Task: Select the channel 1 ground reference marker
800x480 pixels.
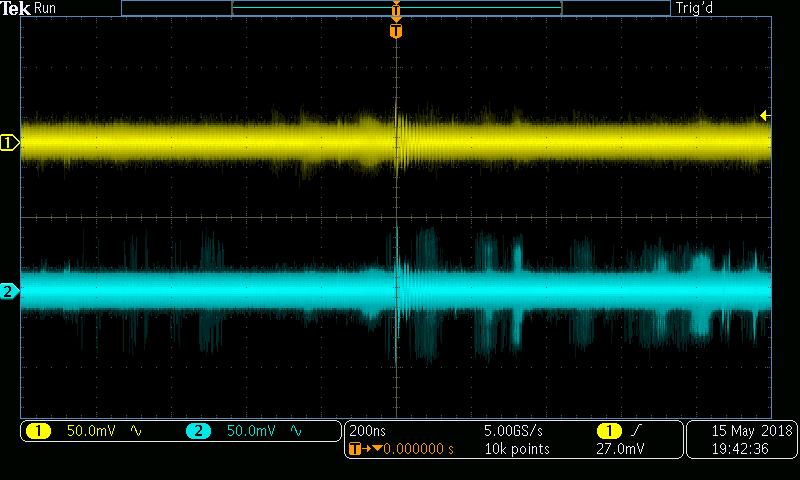Action: (9, 143)
